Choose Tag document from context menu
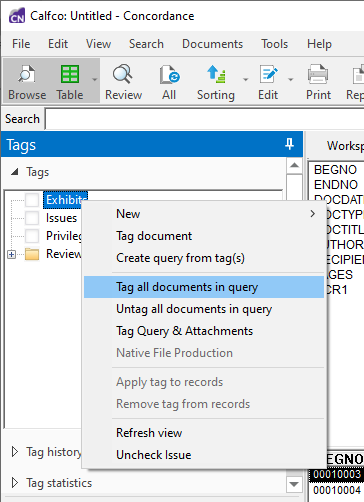Viewport: 364px width, 502px height. coord(204,236)
